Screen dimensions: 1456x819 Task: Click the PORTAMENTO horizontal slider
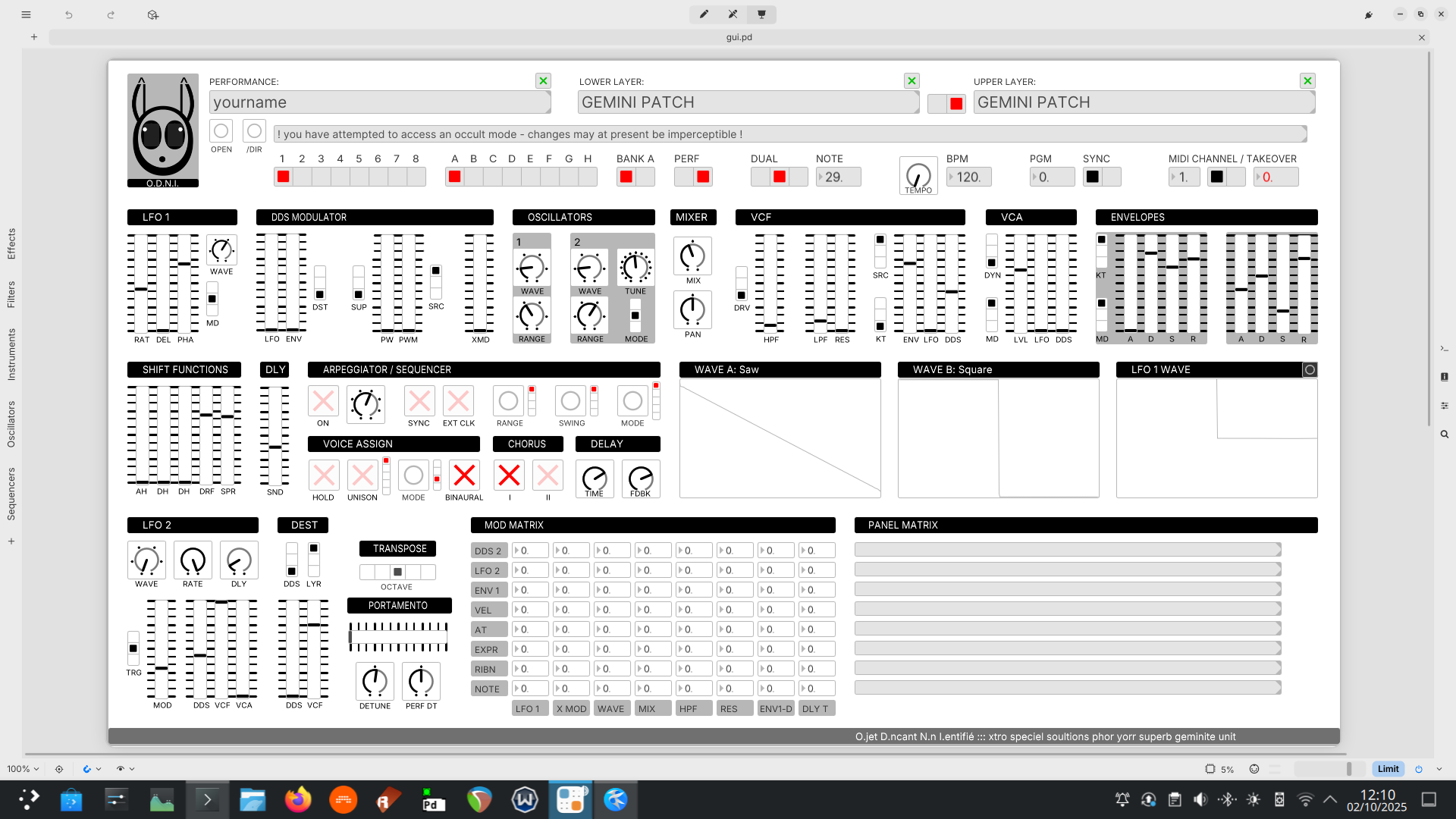coord(398,636)
